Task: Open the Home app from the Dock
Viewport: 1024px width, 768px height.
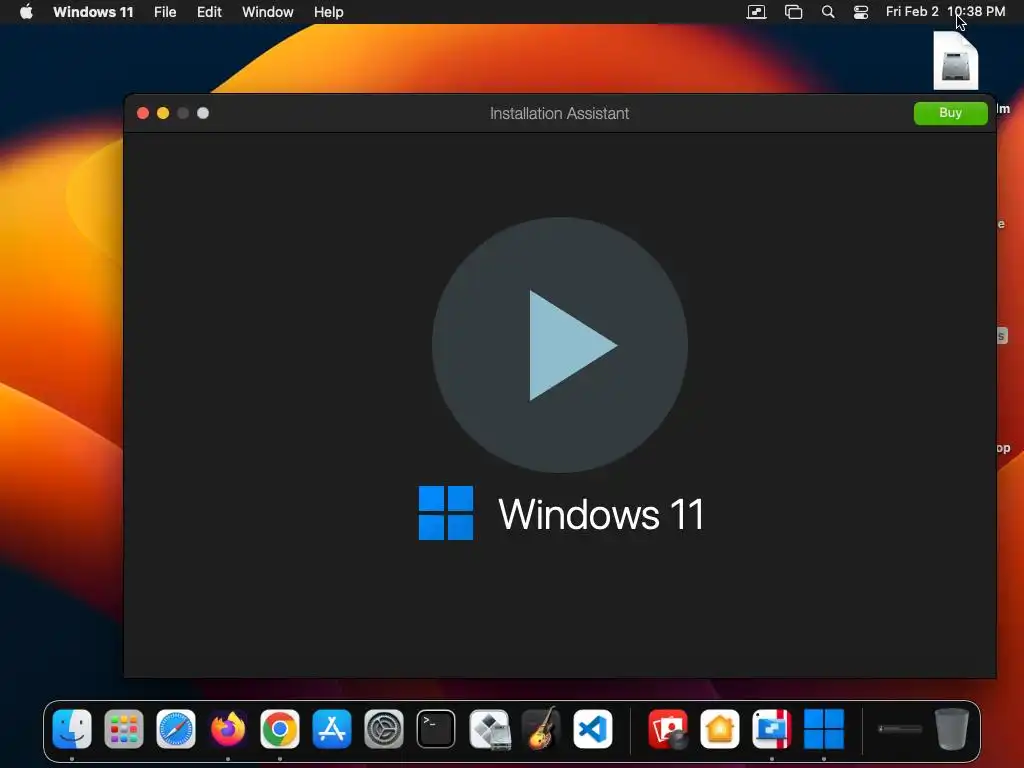Action: click(720, 728)
